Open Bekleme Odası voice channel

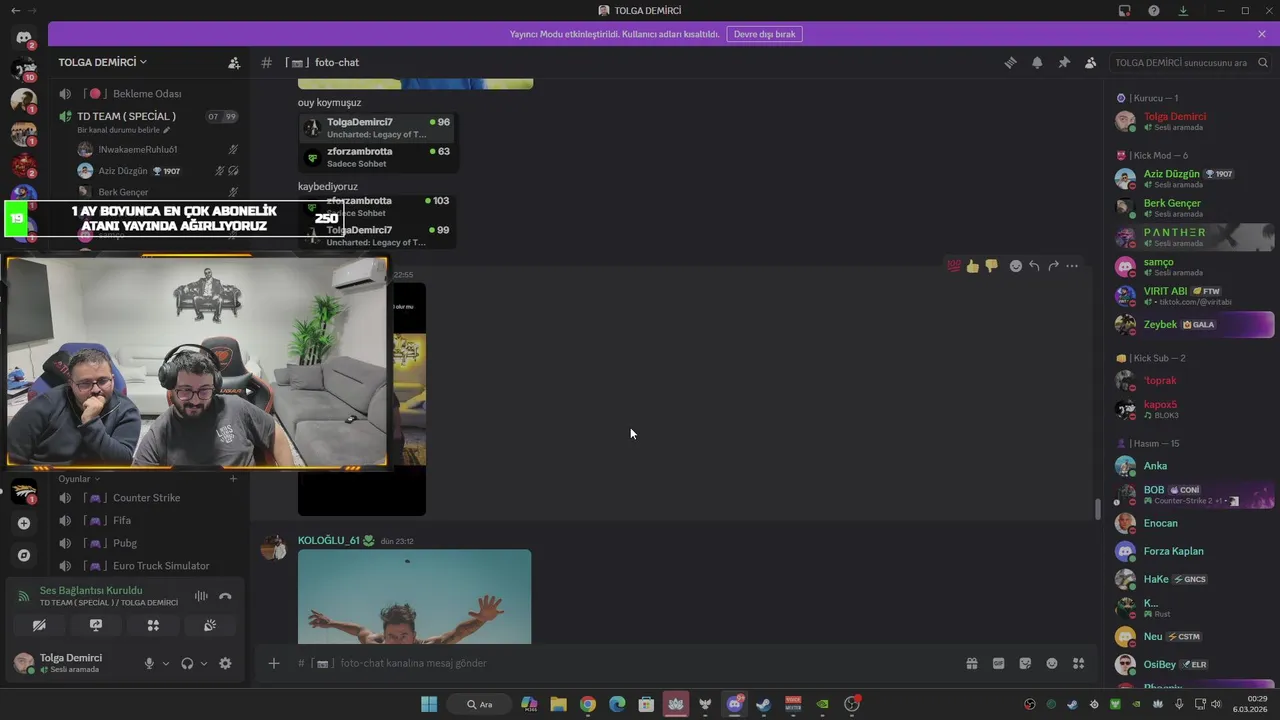148,94
